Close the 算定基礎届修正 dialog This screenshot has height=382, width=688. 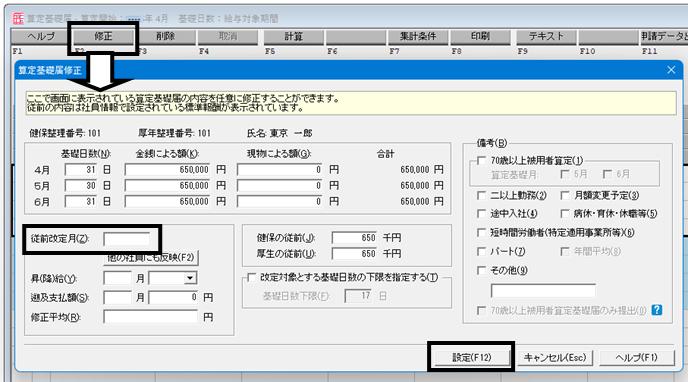[x=671, y=70]
